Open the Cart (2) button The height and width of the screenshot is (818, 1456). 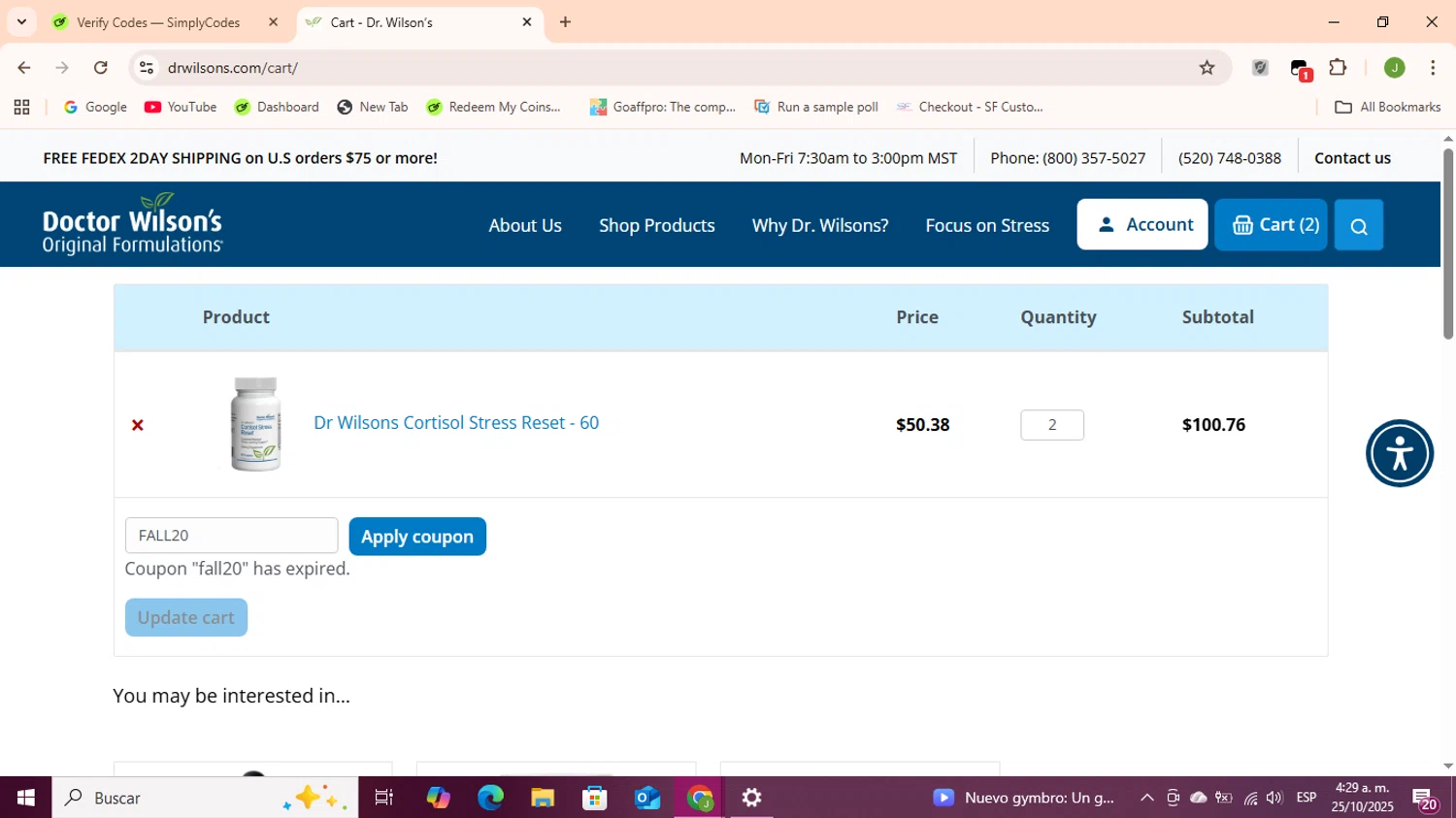[x=1271, y=224]
